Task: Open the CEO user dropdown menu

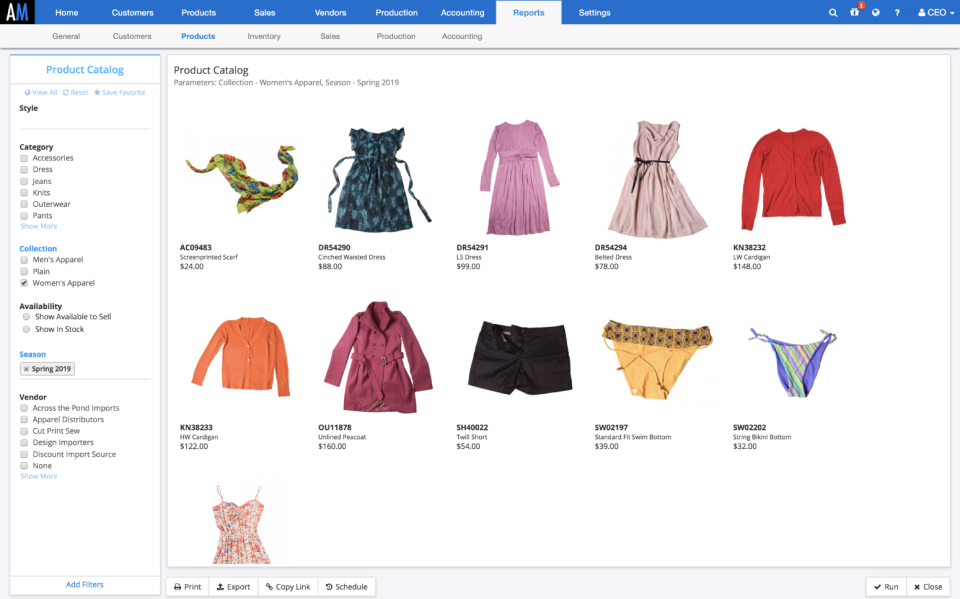Action: click(x=932, y=13)
